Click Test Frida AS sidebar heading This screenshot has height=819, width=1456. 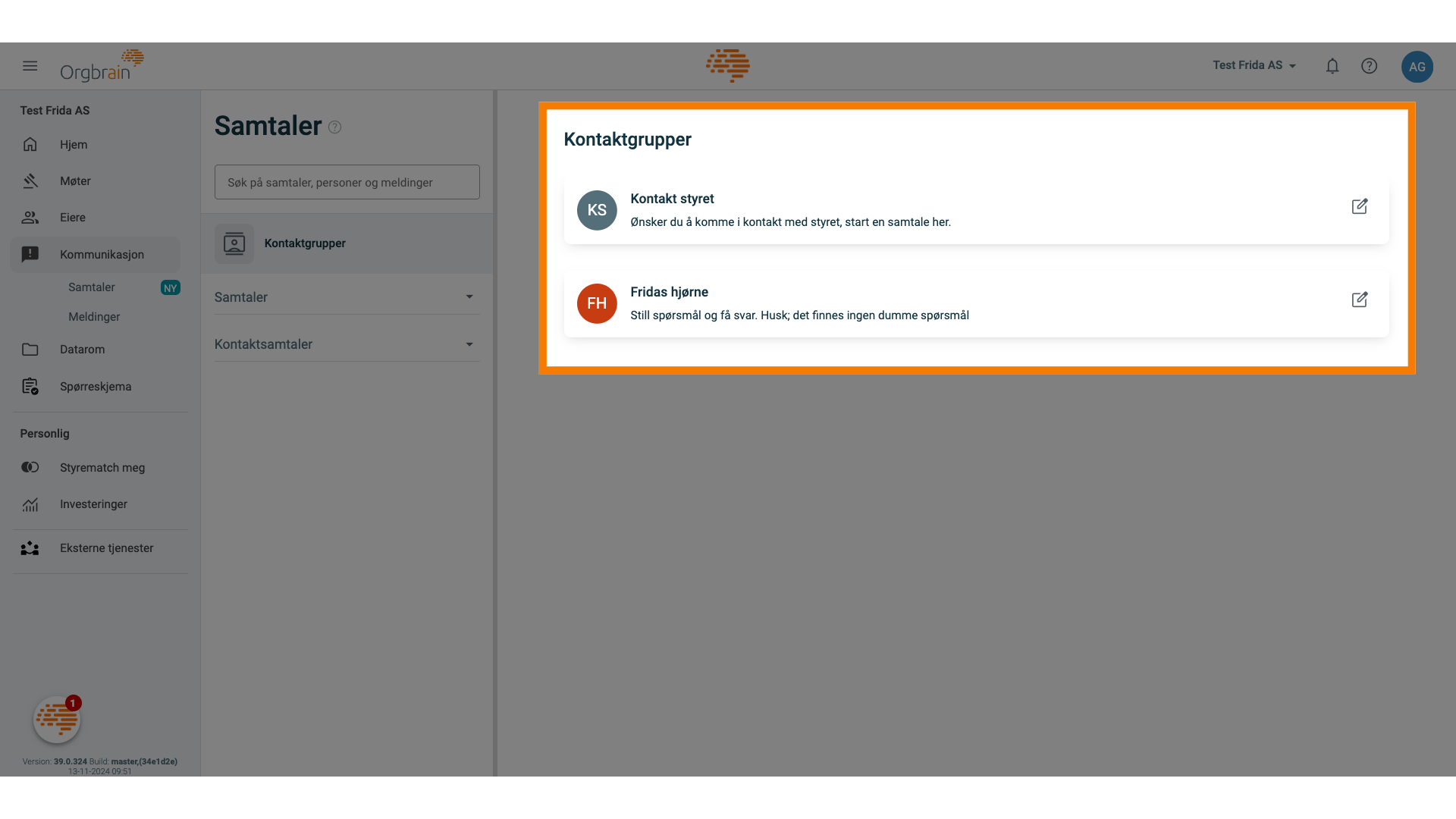(55, 111)
